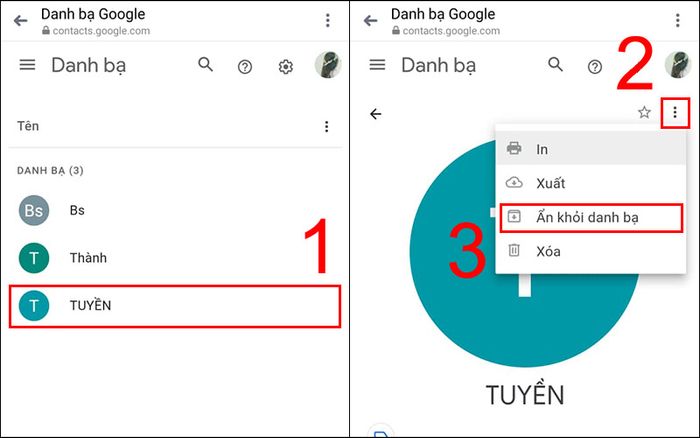This screenshot has width=700, height=438.
Task: Expand the options next to Tên header
Action: pyautogui.click(x=327, y=127)
